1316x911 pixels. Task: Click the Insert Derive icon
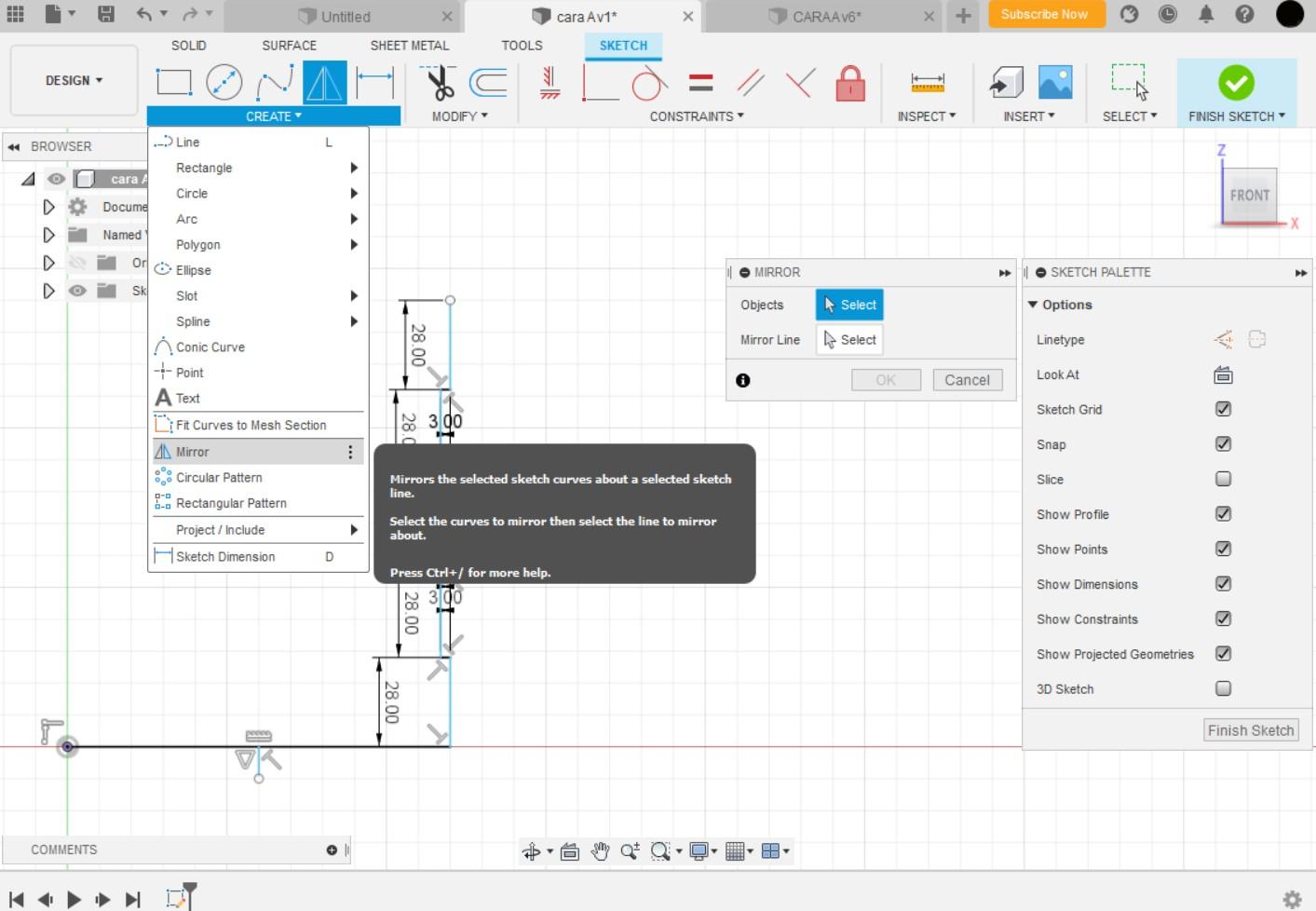pyautogui.click(x=1005, y=83)
